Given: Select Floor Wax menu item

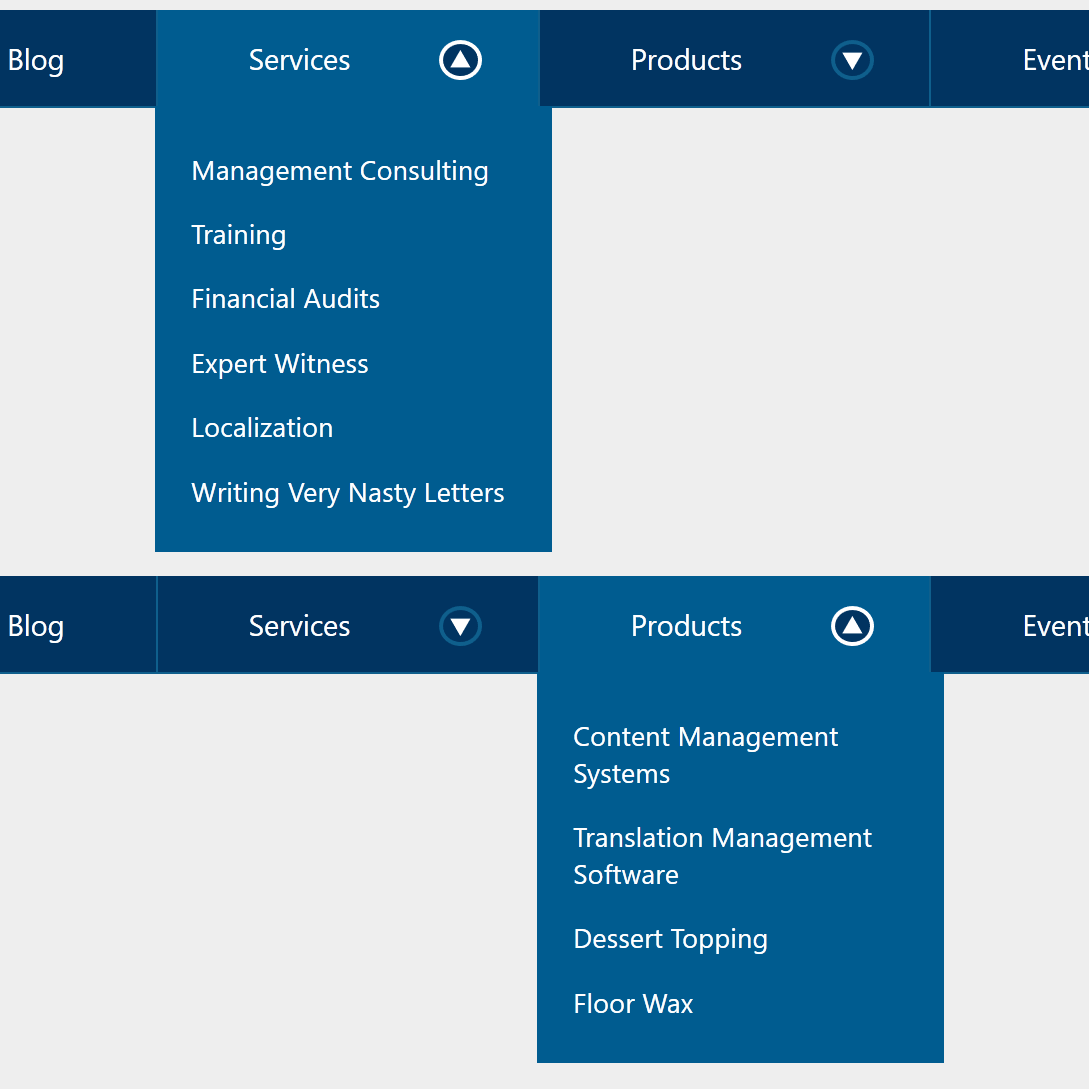Looking at the screenshot, I should click(x=633, y=1004).
